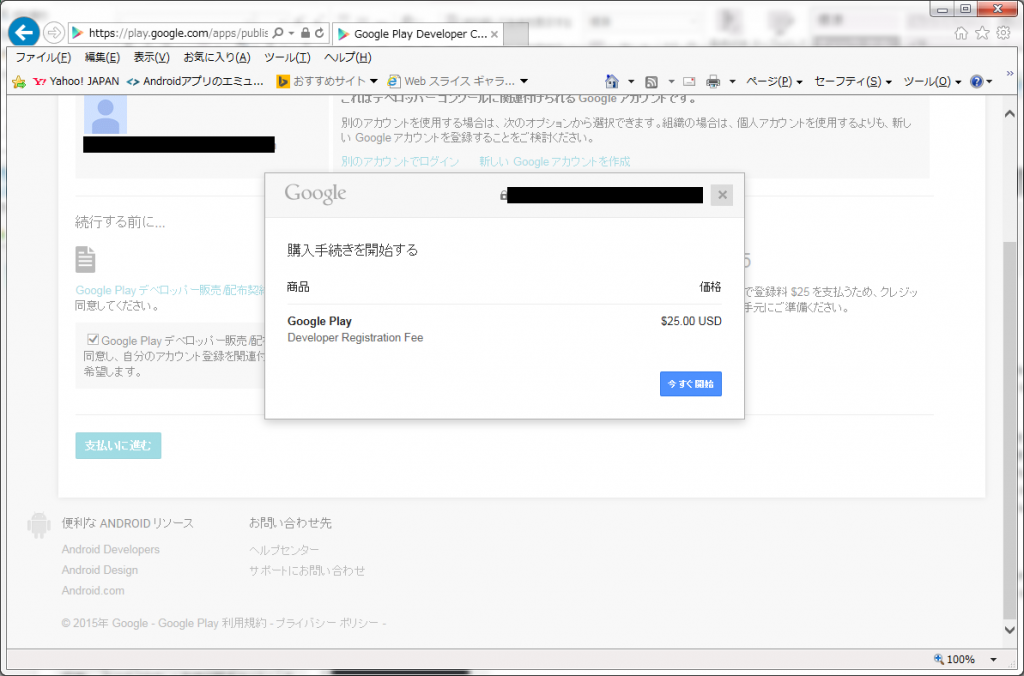The width and height of the screenshot is (1024, 676).
Task: Click the Home icon on the command bar
Action: [612, 80]
